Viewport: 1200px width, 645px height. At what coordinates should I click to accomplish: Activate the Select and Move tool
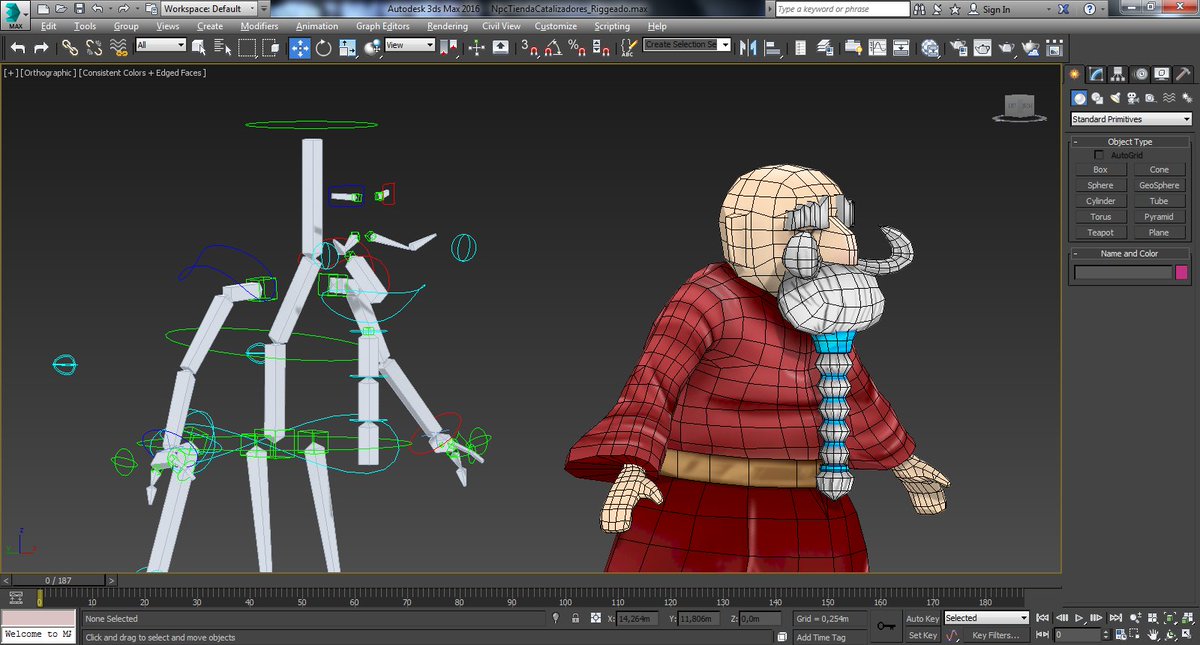pos(300,47)
